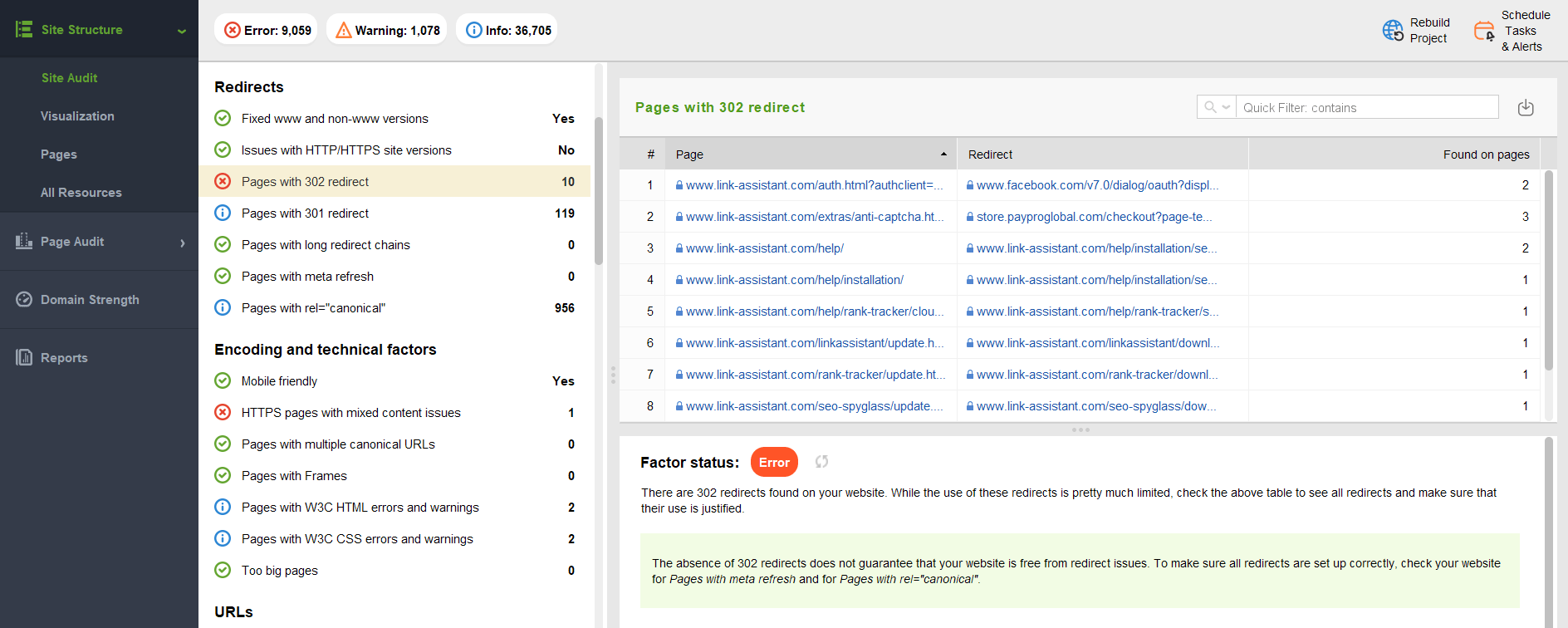Click the orange warning triangle icon
The image size is (1568, 628).
pos(344,31)
